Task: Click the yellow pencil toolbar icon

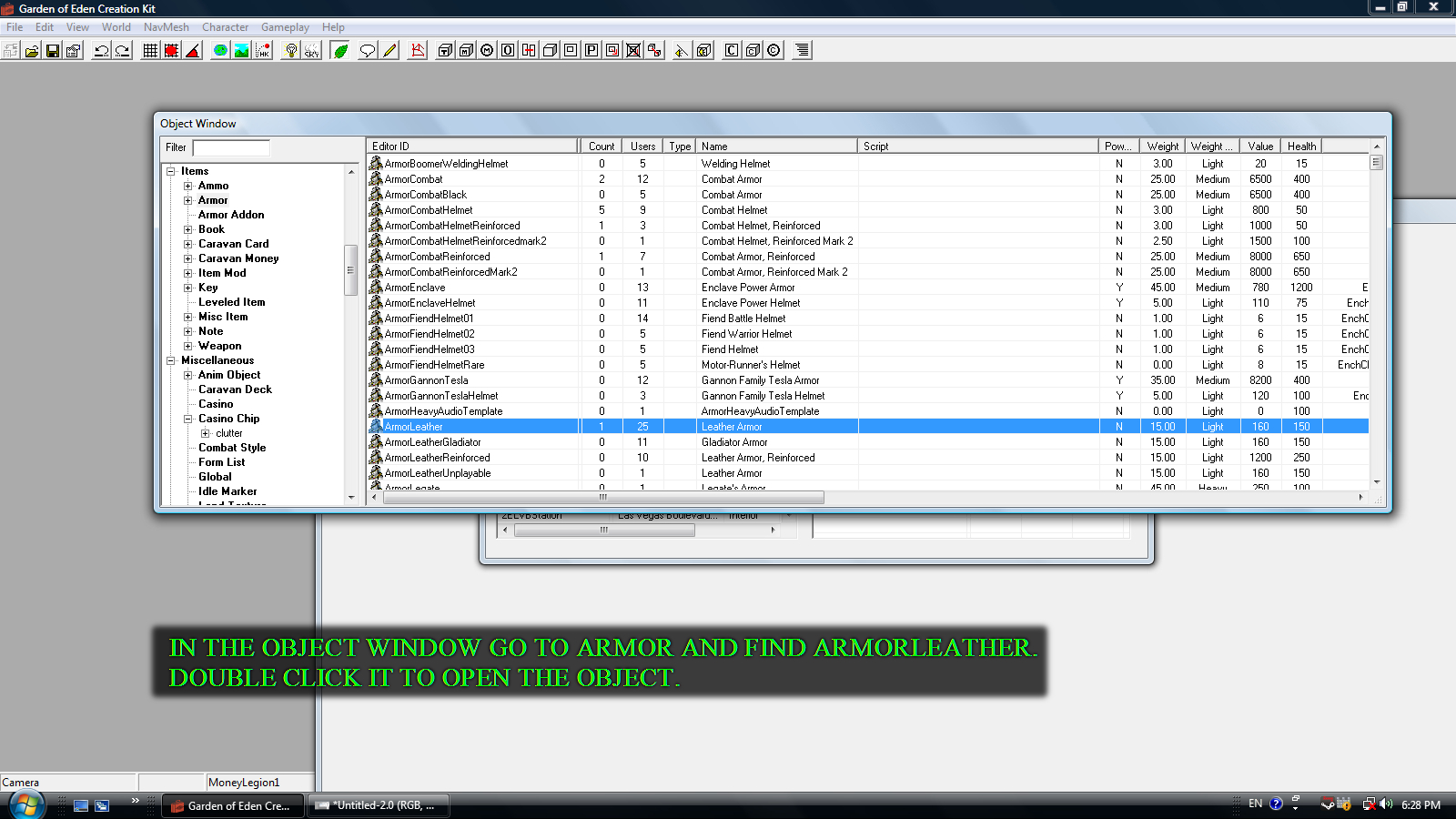Action: [x=389, y=51]
